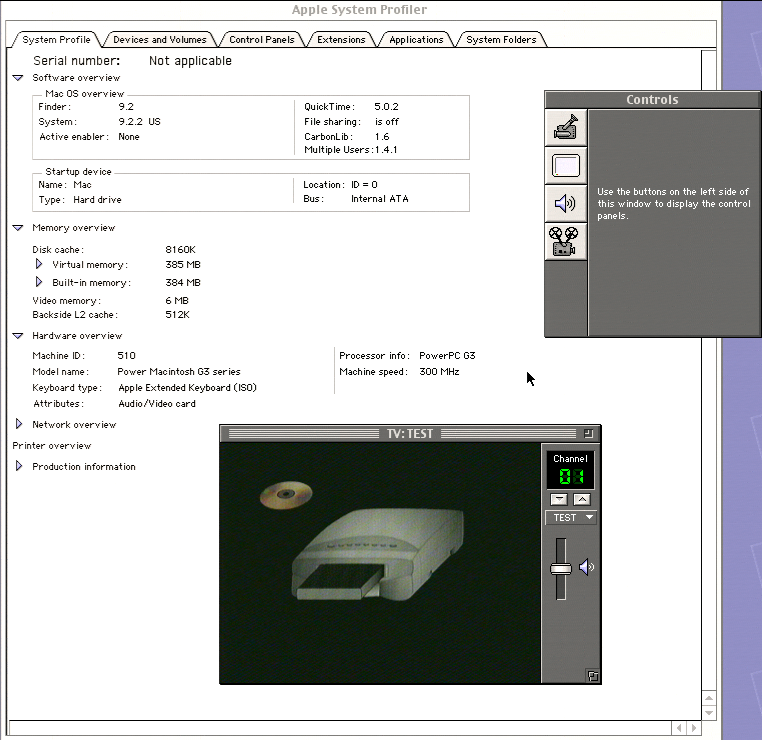Switch to Devices and Volumes tab

(x=159, y=40)
